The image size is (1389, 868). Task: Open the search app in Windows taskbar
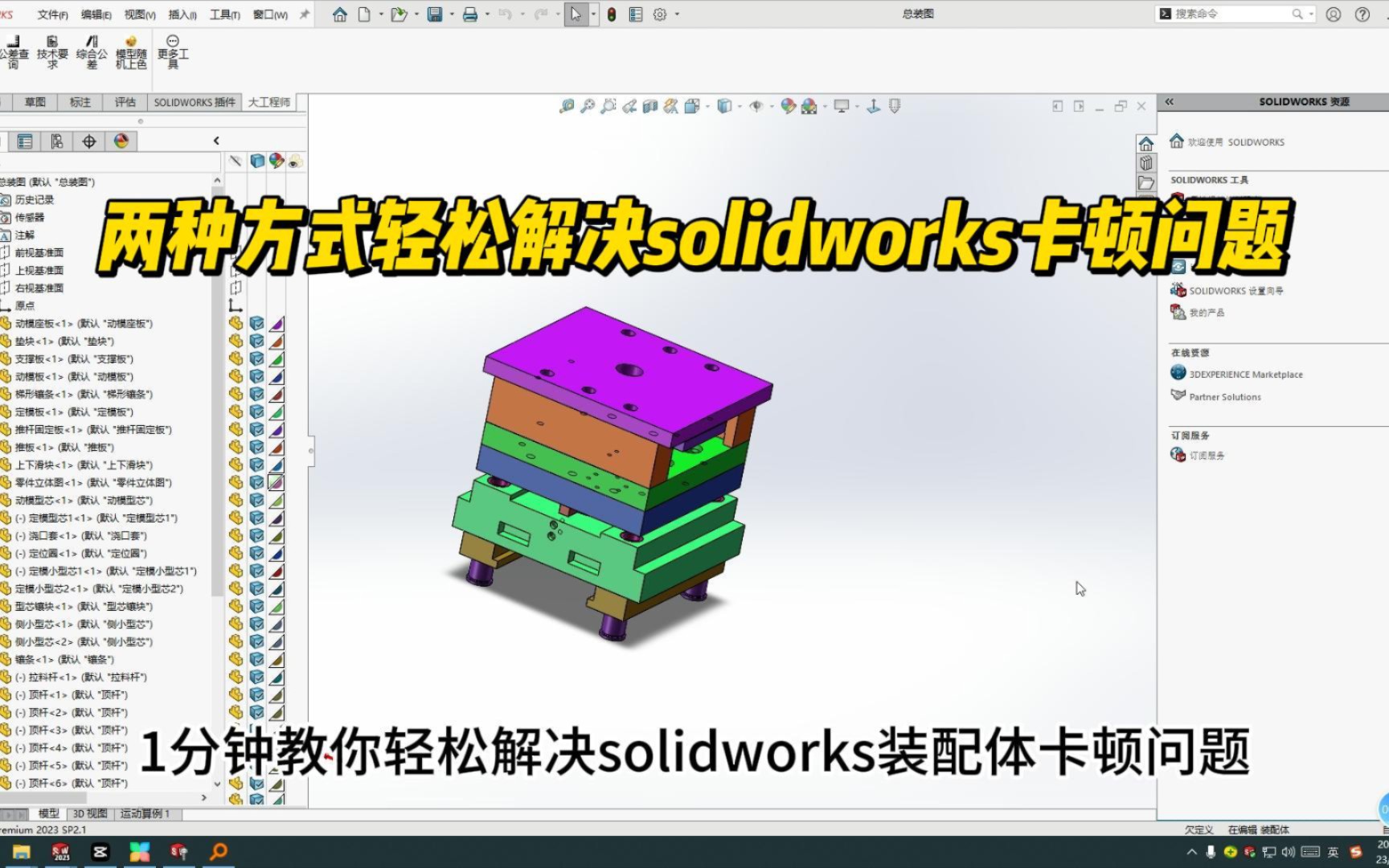point(219,852)
